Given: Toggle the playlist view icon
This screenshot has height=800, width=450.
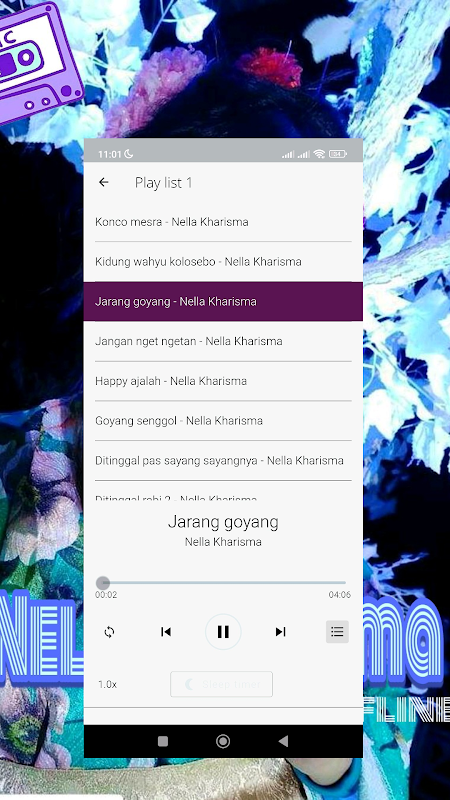Looking at the screenshot, I should 337,632.
